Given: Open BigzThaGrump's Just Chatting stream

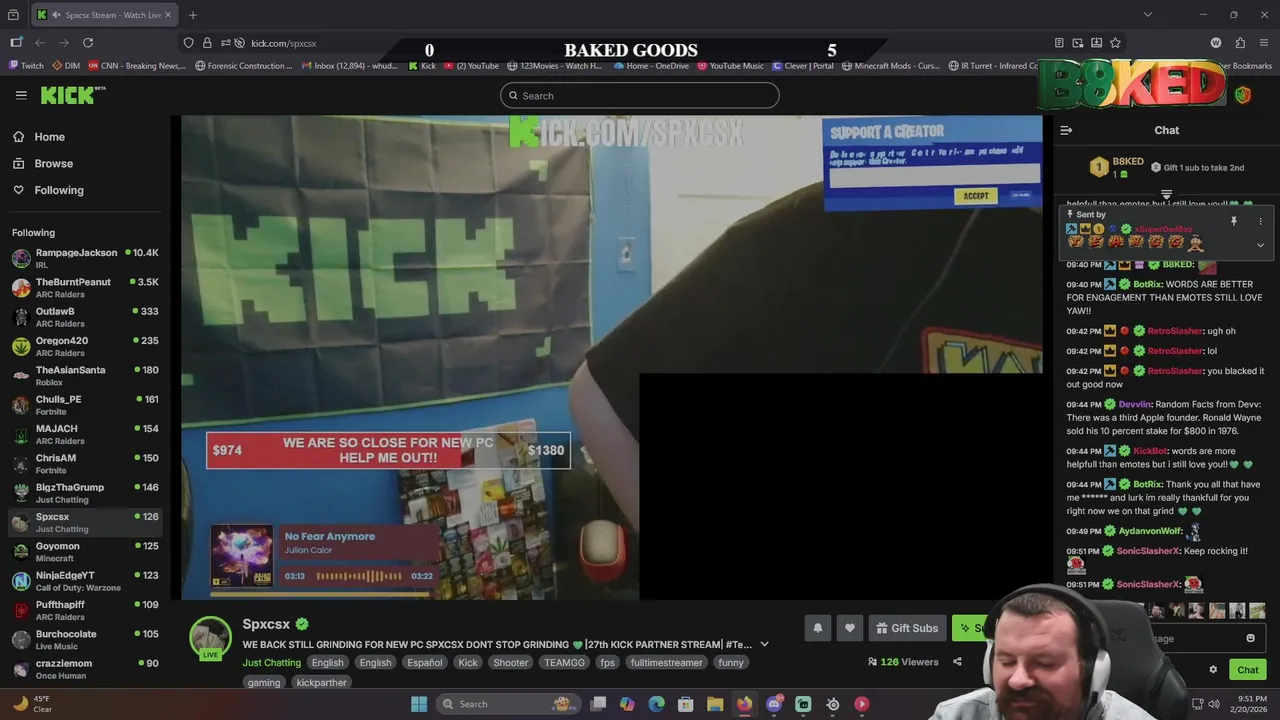Looking at the screenshot, I should [x=85, y=493].
